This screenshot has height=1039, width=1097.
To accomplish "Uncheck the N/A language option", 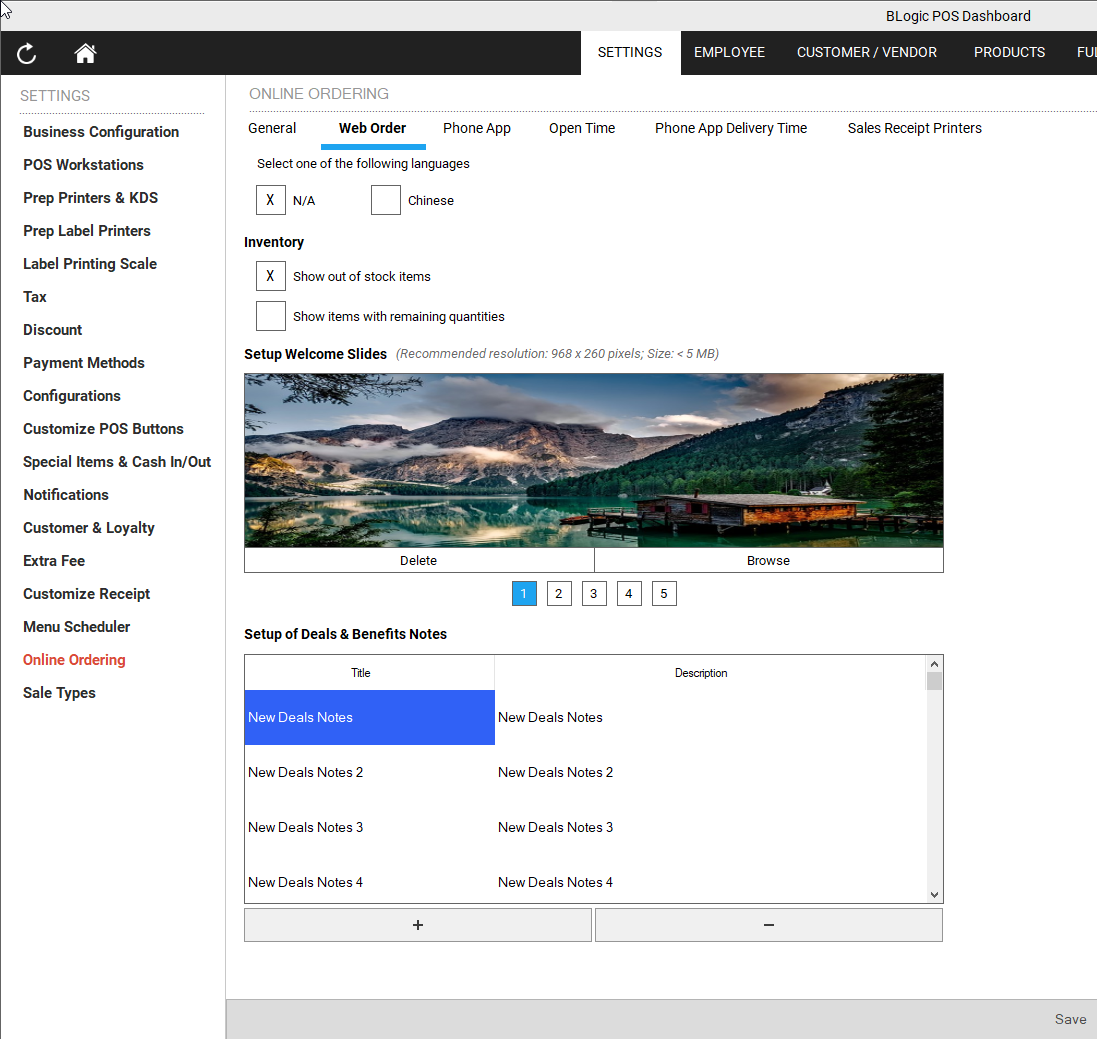I will (270, 199).
